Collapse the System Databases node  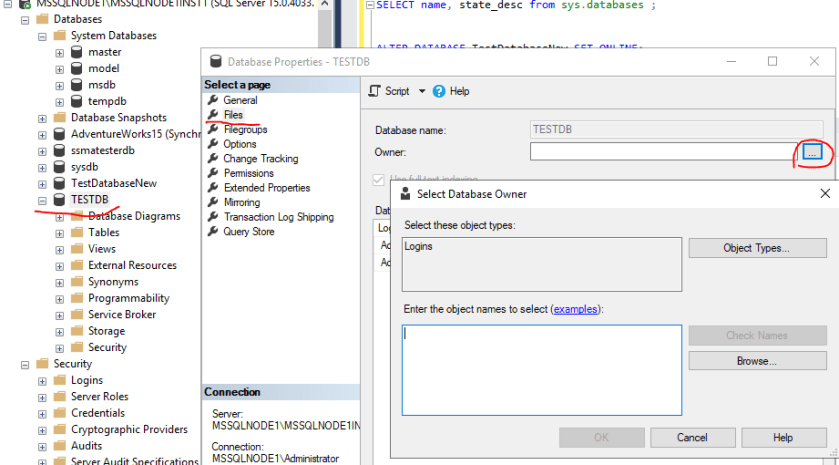[42, 36]
